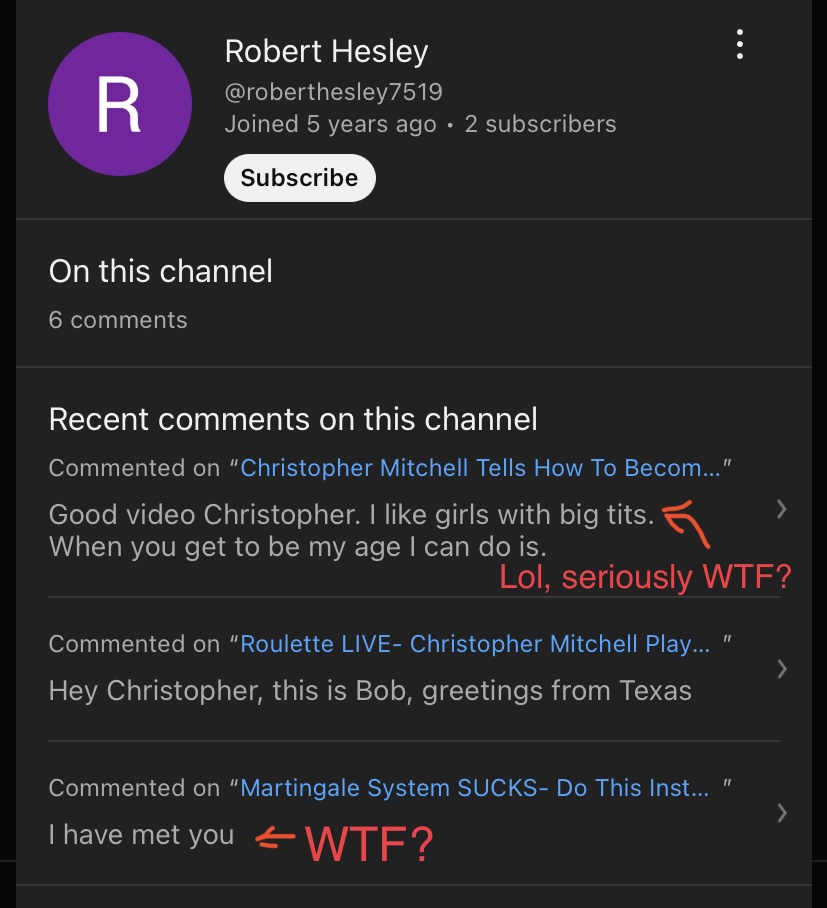Click the red Lol, seriously WTF? annotation
Image resolution: width=827 pixels, height=908 pixels.
645,577
